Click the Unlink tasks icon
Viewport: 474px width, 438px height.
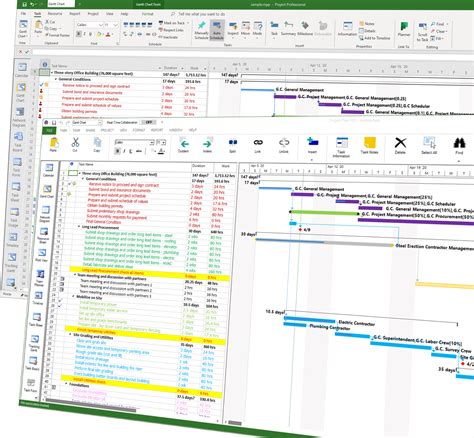284,145
